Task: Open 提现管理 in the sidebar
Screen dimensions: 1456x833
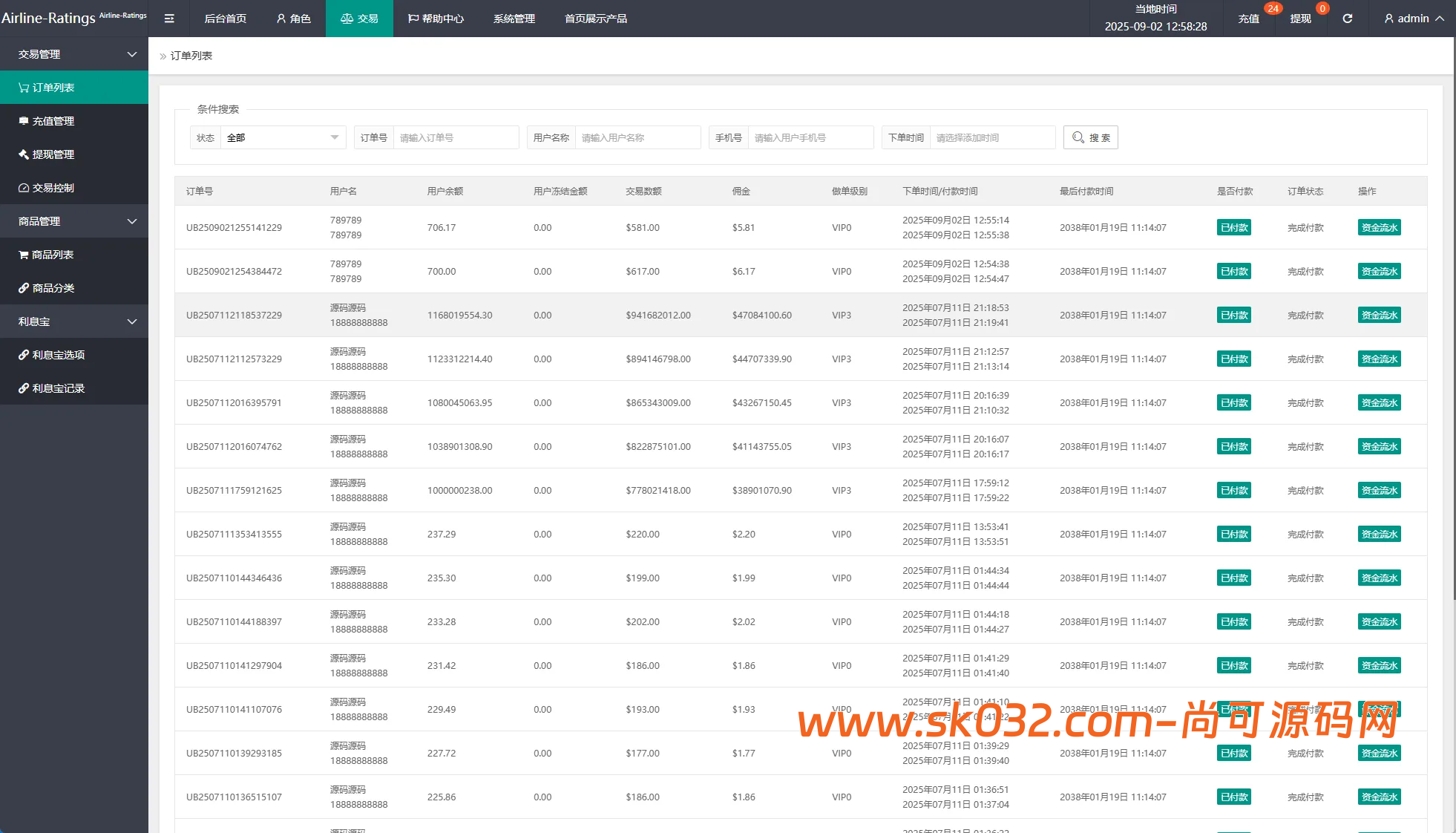Action: [53, 154]
